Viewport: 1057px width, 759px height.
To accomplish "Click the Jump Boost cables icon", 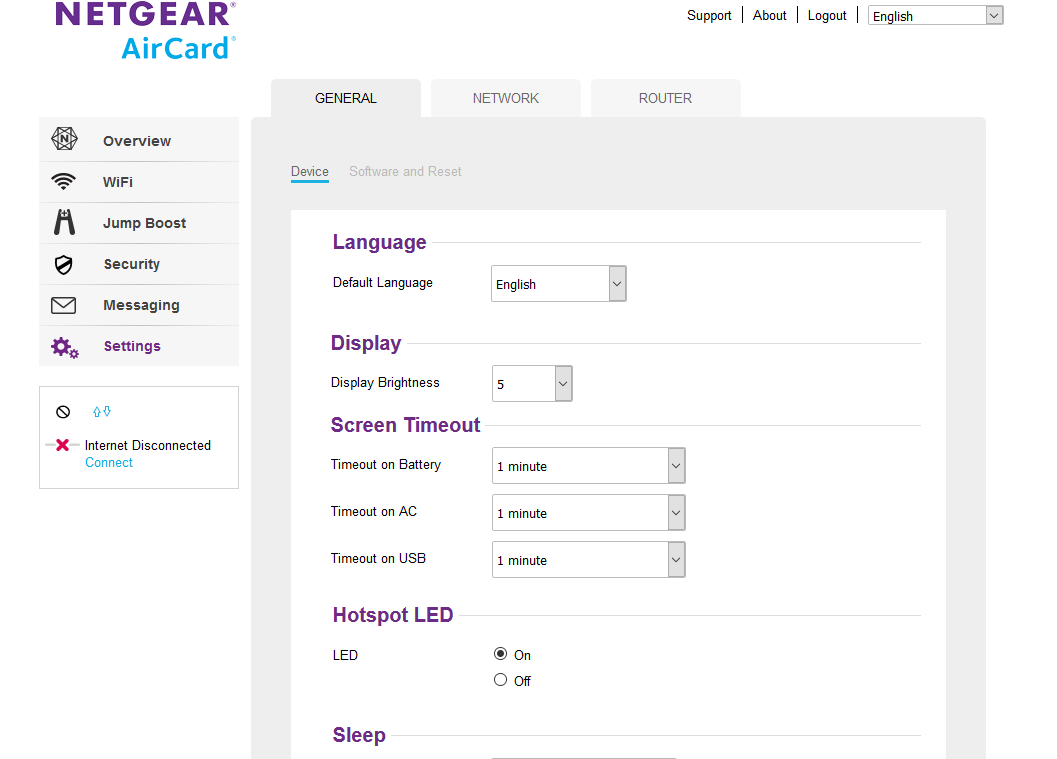I will coord(64,223).
